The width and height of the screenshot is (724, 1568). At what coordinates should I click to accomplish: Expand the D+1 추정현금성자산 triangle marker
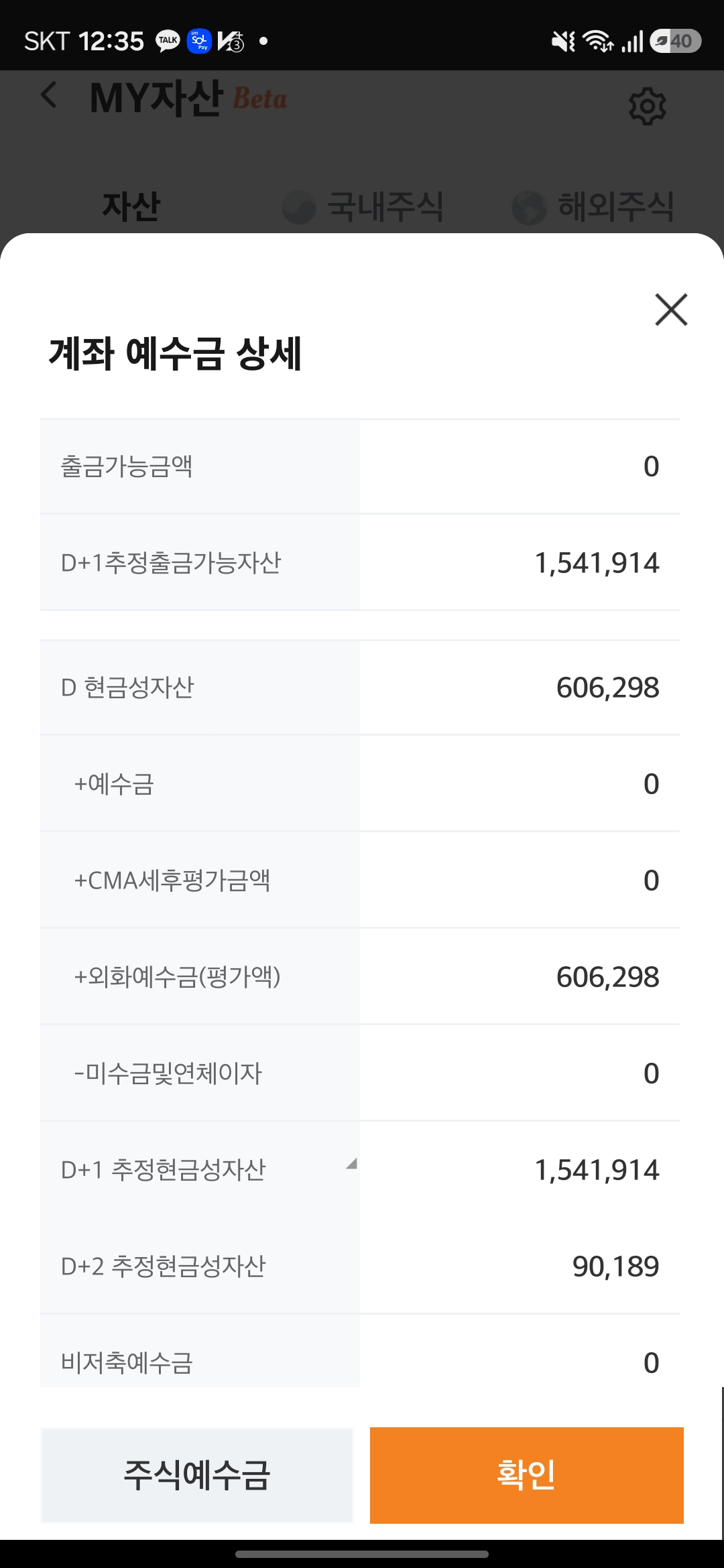coord(351,1165)
